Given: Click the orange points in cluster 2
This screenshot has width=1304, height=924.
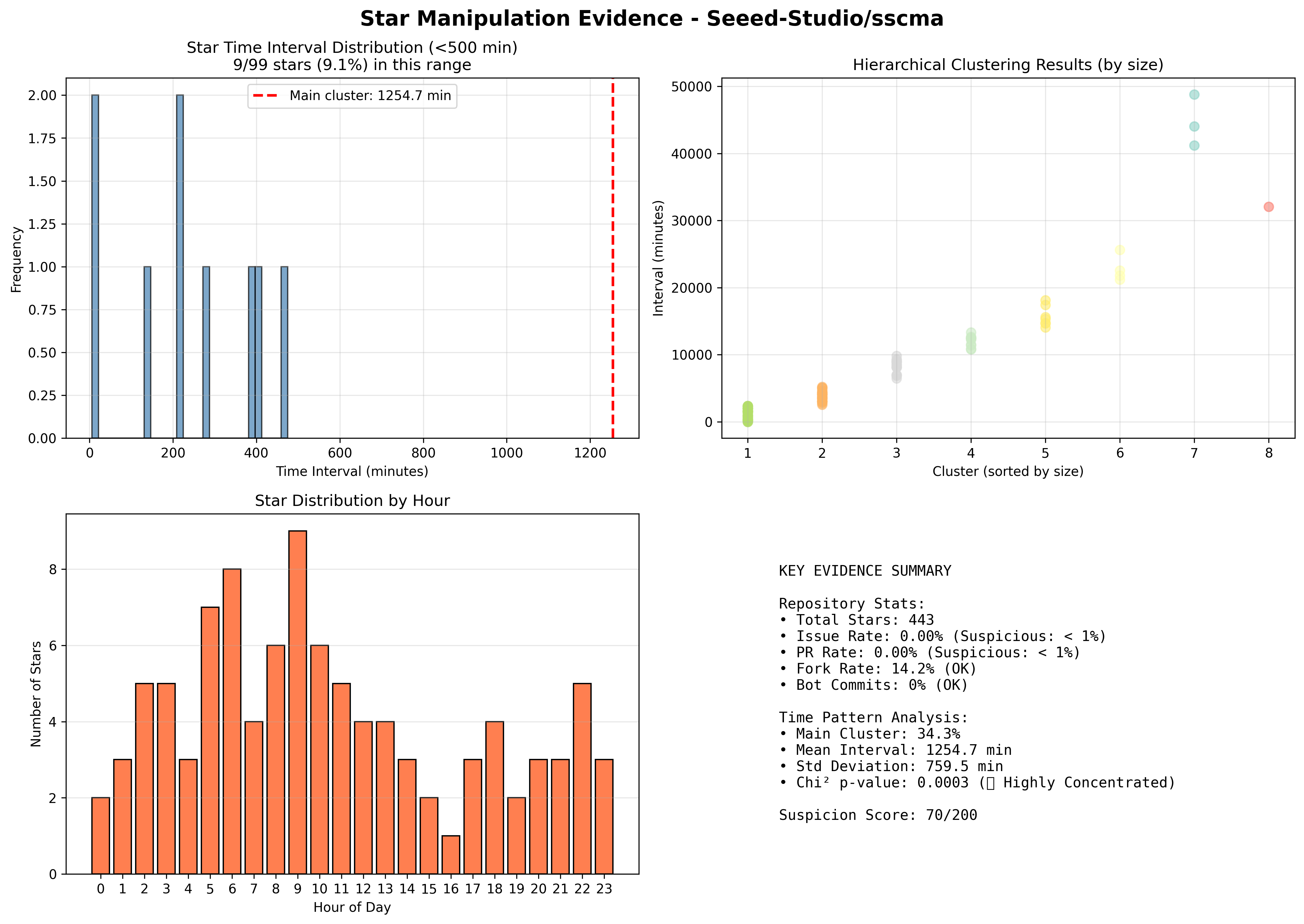Looking at the screenshot, I should click(822, 396).
